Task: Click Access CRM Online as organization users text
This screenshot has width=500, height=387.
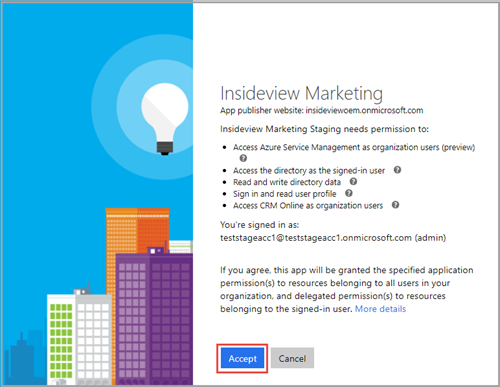Action: click(308, 206)
